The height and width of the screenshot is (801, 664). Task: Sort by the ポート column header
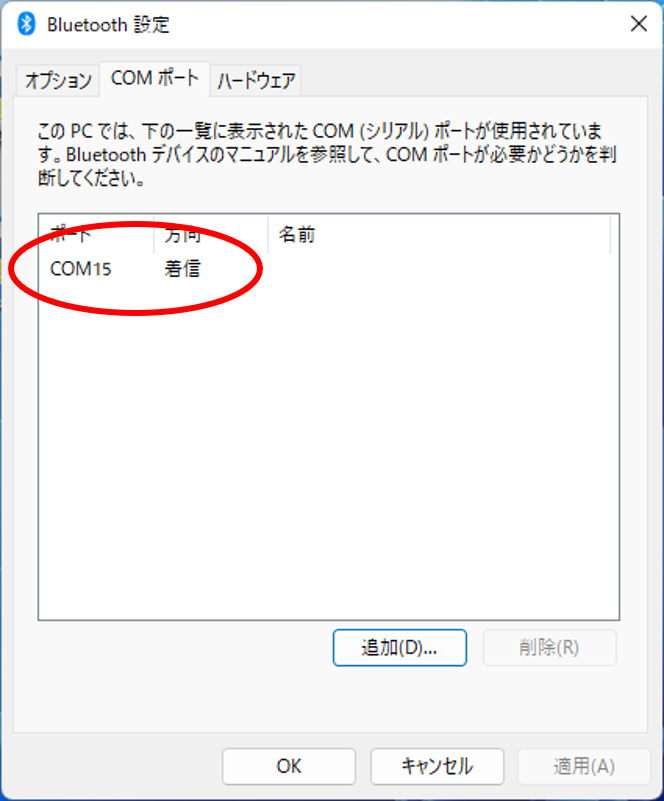(97, 235)
